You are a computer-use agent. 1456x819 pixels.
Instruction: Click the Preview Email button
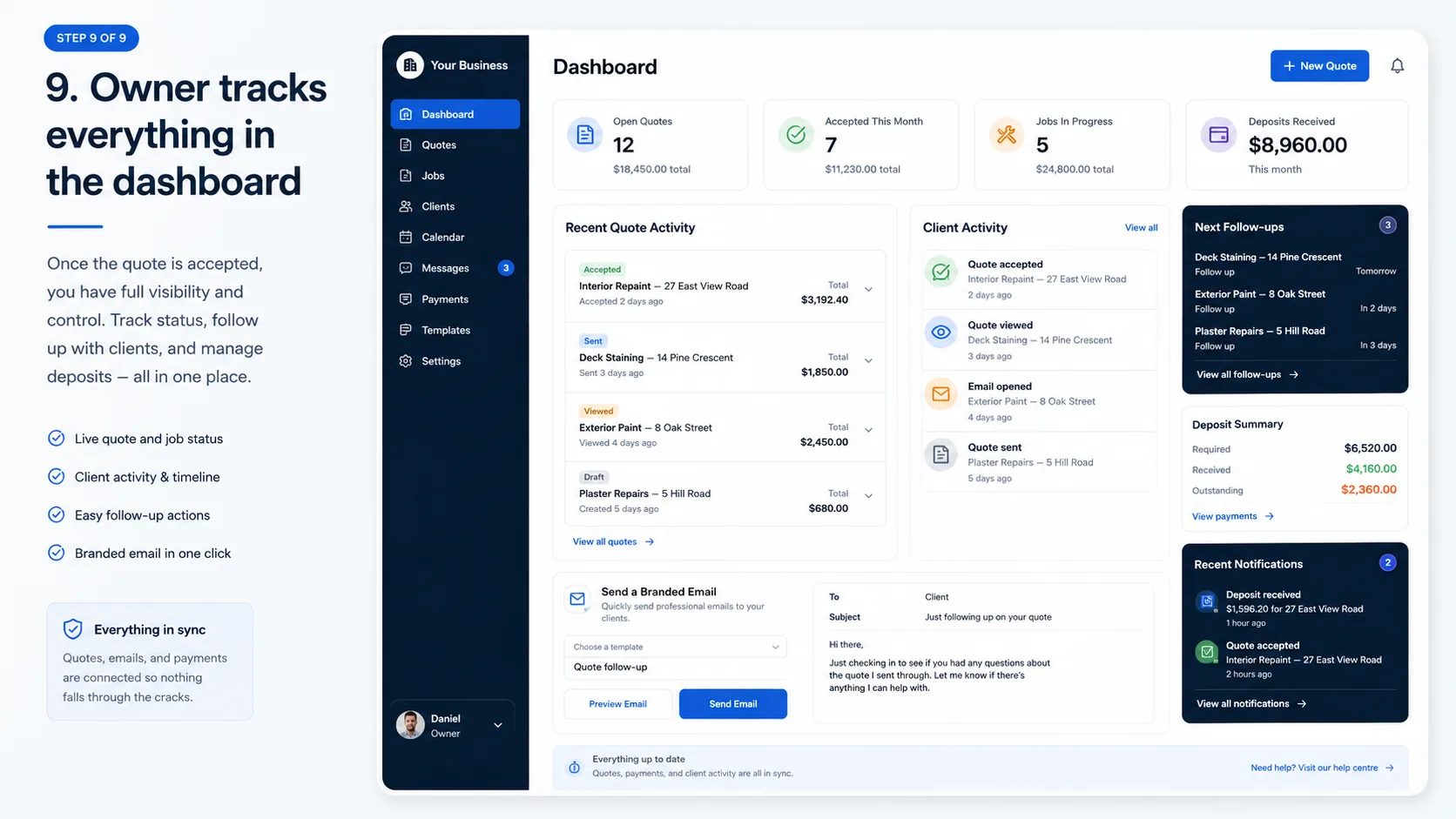click(618, 704)
